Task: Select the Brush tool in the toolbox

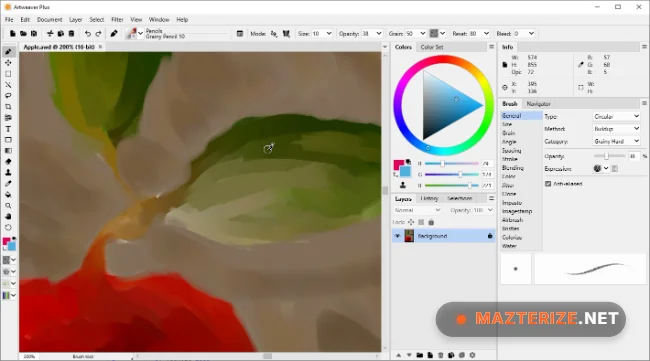Action: 8,52
